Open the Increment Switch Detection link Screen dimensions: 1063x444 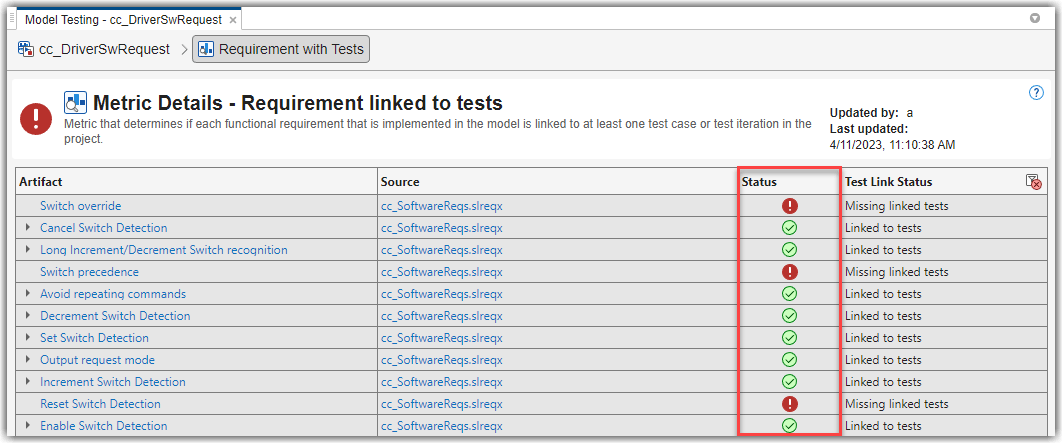pos(113,382)
